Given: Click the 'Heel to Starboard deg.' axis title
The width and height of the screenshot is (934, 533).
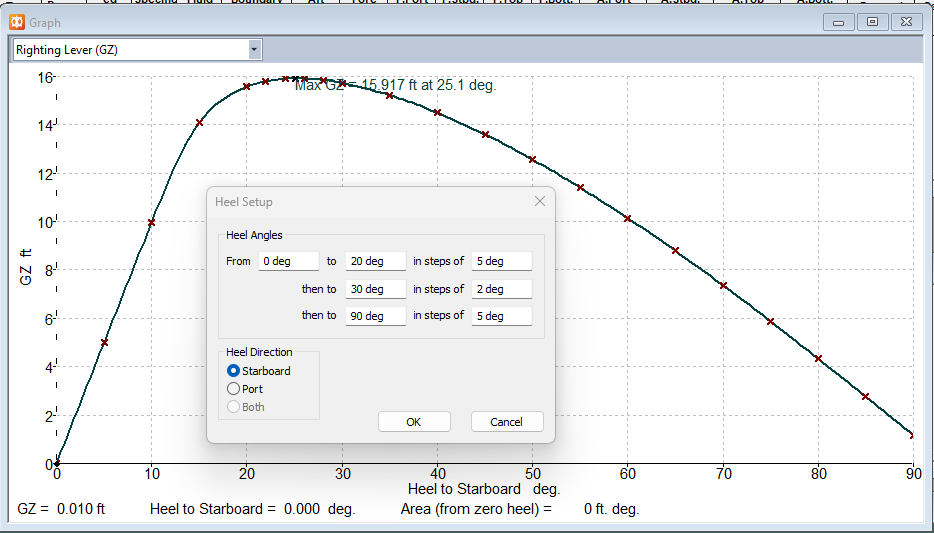Looking at the screenshot, I should click(x=484, y=490).
